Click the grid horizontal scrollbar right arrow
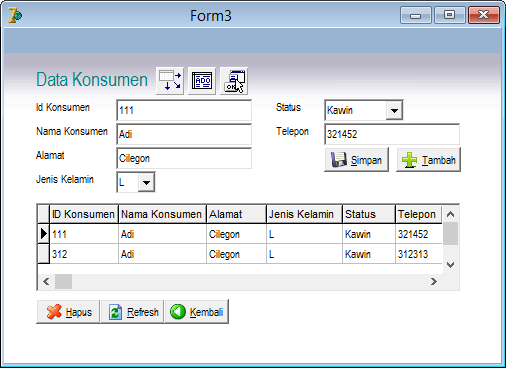The image size is (506, 368). 434,282
